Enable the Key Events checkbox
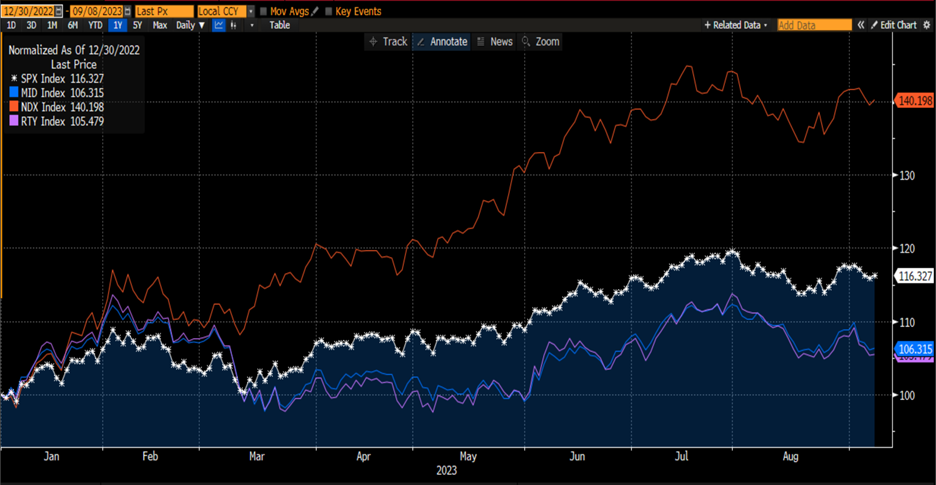This screenshot has width=936, height=485. coord(328,11)
